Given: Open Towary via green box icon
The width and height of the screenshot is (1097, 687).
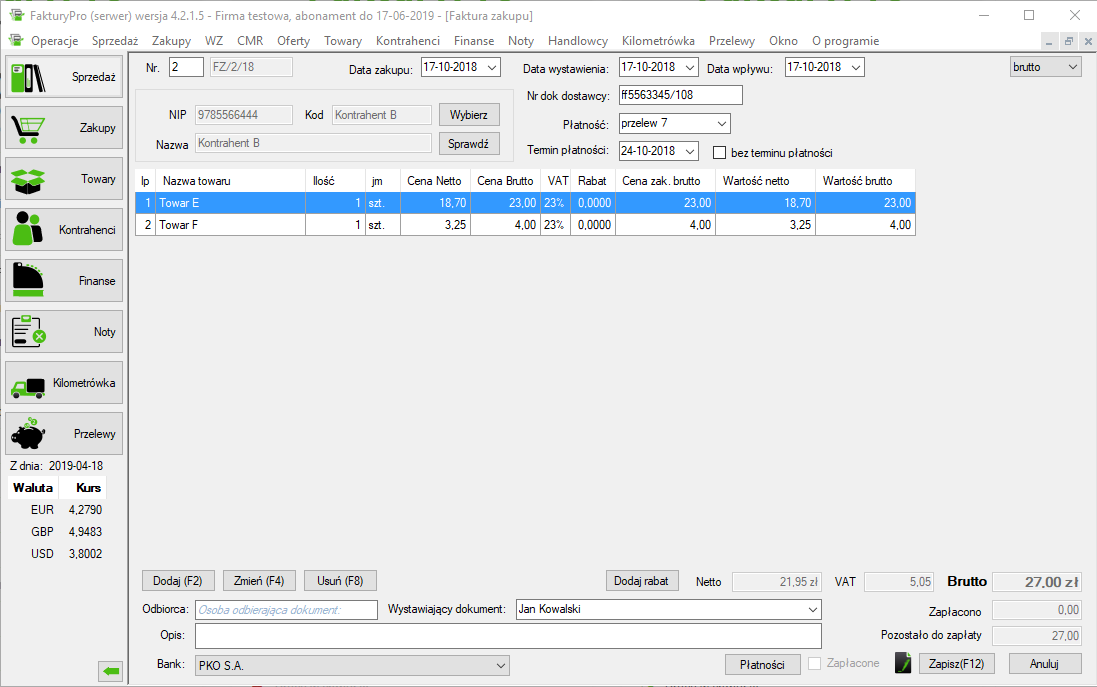Looking at the screenshot, I should click(64, 179).
